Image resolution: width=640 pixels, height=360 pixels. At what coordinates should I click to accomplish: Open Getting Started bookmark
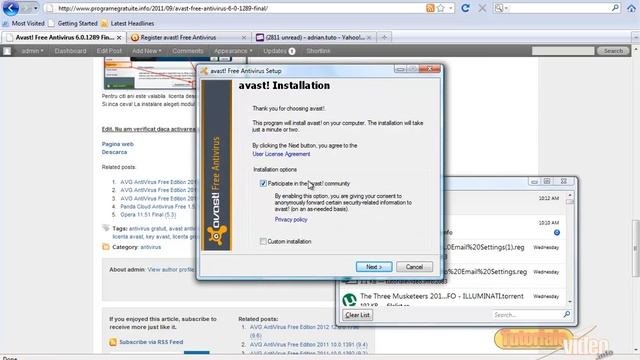[x=73, y=23]
